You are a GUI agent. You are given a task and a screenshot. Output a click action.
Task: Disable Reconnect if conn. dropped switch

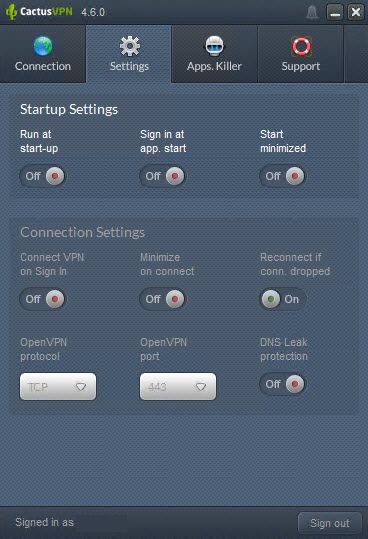pyautogui.click(x=283, y=299)
